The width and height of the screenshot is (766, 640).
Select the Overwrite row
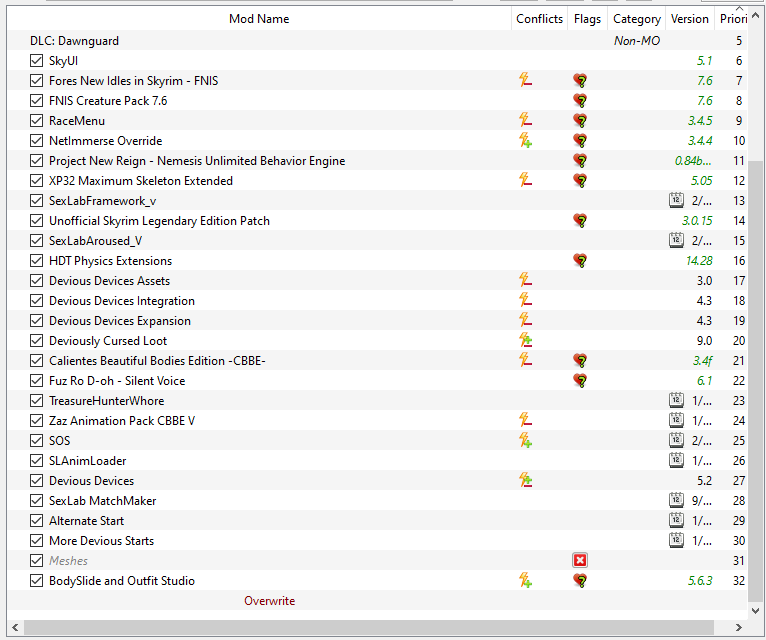377,600
